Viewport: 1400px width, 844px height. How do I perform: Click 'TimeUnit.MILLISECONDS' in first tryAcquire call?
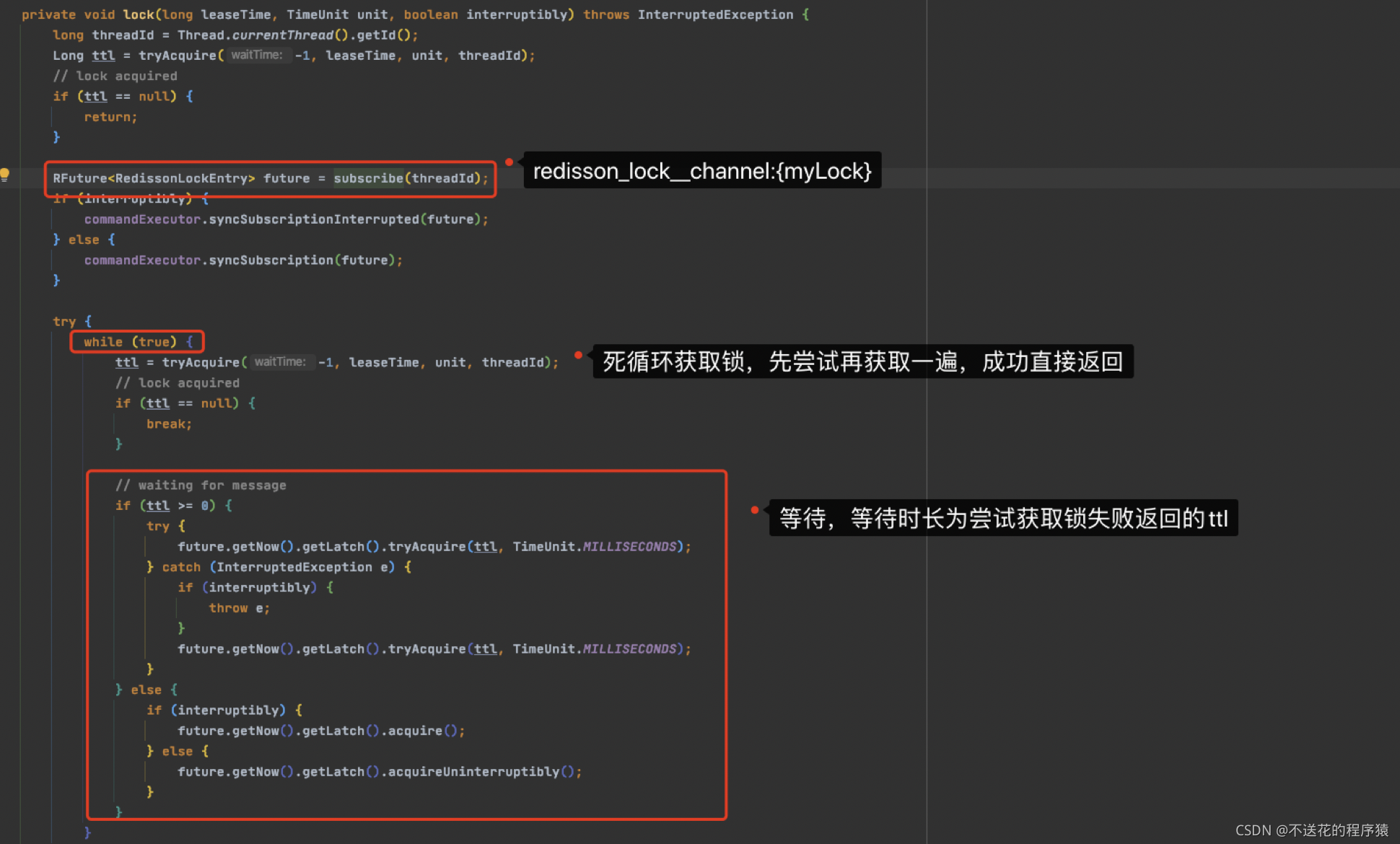595,547
